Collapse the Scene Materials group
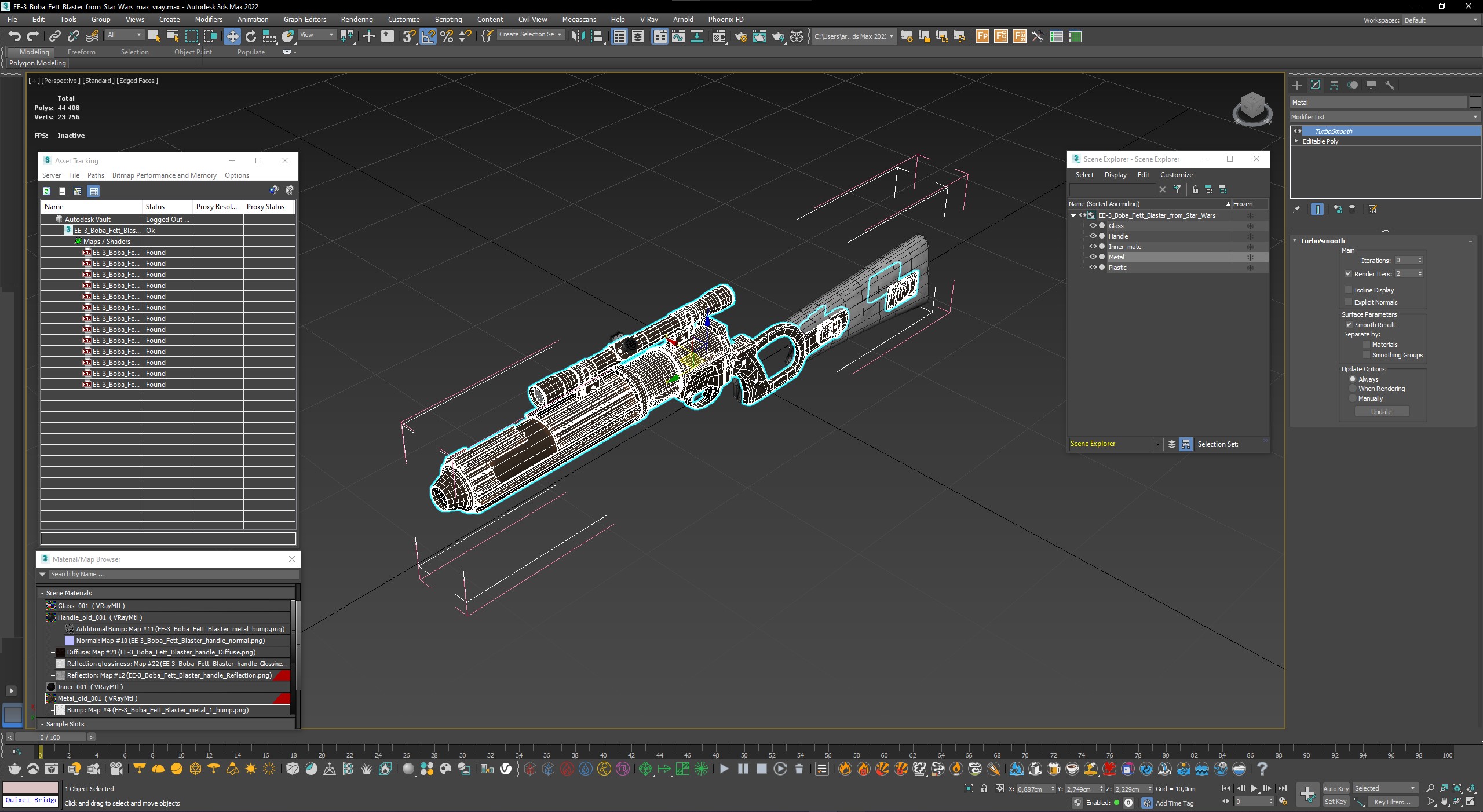 pos(42,593)
